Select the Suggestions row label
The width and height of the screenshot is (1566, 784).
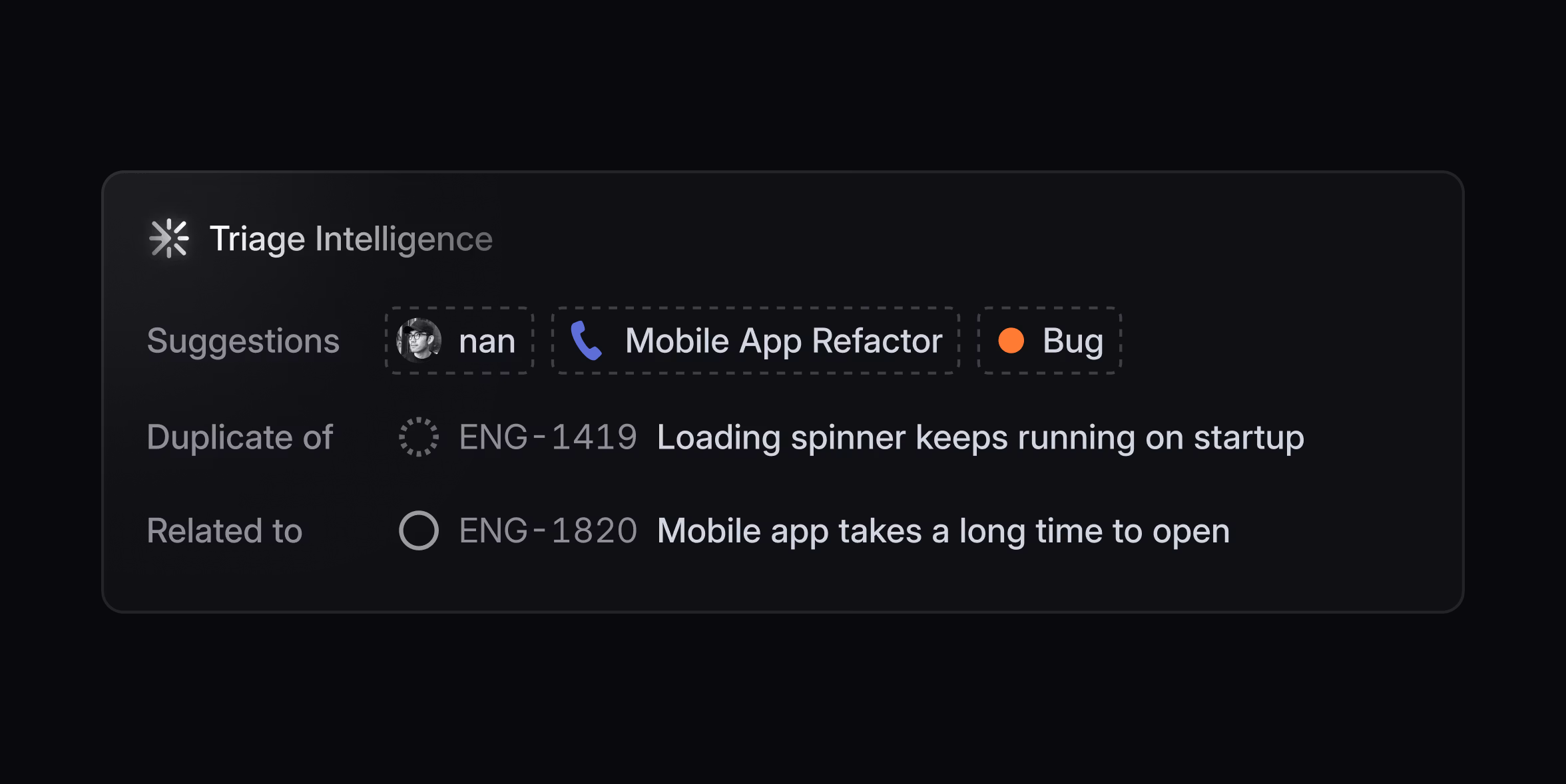pos(243,341)
